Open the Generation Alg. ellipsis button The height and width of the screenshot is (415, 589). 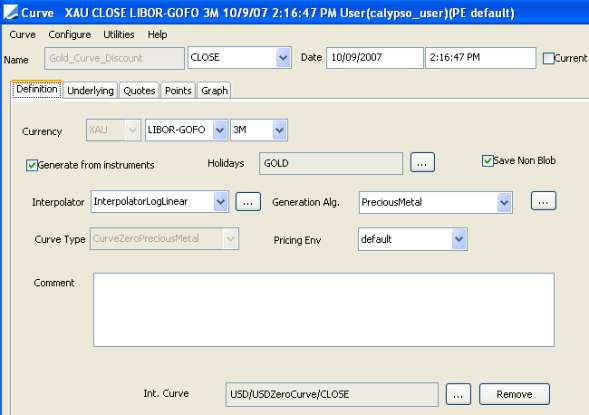coord(543,201)
